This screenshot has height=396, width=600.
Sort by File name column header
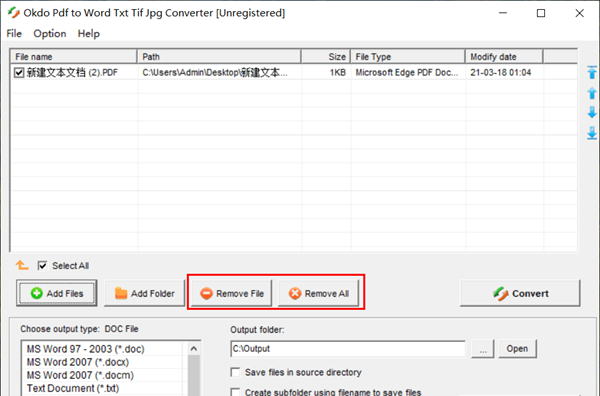click(x=73, y=57)
